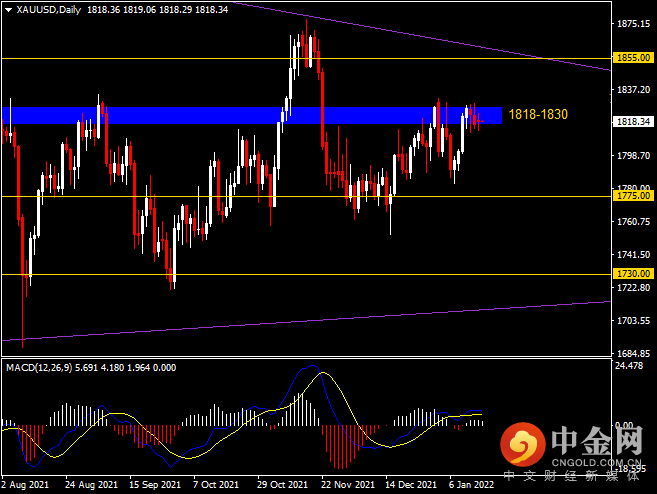The width and height of the screenshot is (657, 494).
Task: Pick the 29 Oct 2021 date label
Action: point(283,485)
